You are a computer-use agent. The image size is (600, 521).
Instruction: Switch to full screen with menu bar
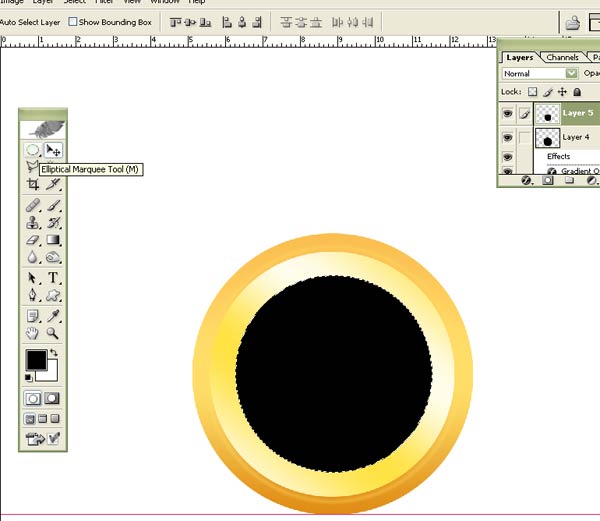[42, 418]
